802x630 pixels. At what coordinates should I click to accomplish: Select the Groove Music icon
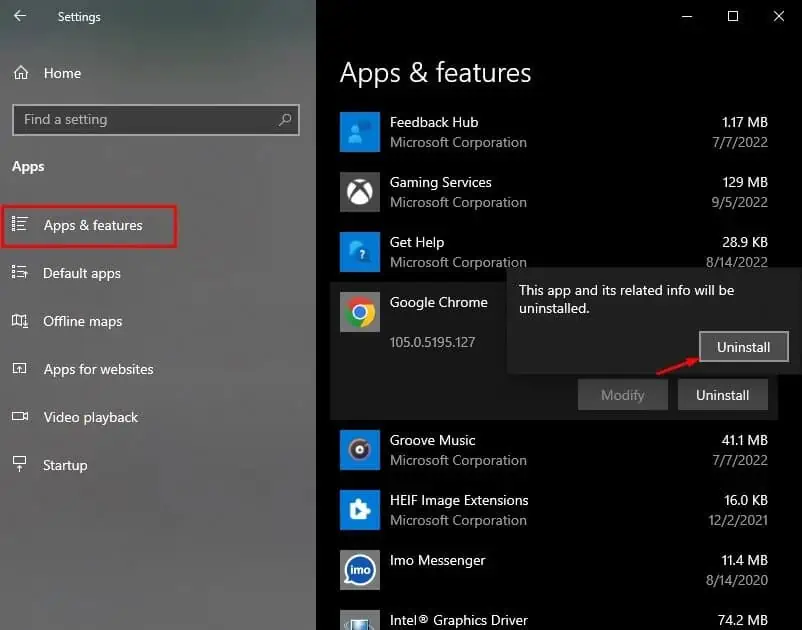360,449
